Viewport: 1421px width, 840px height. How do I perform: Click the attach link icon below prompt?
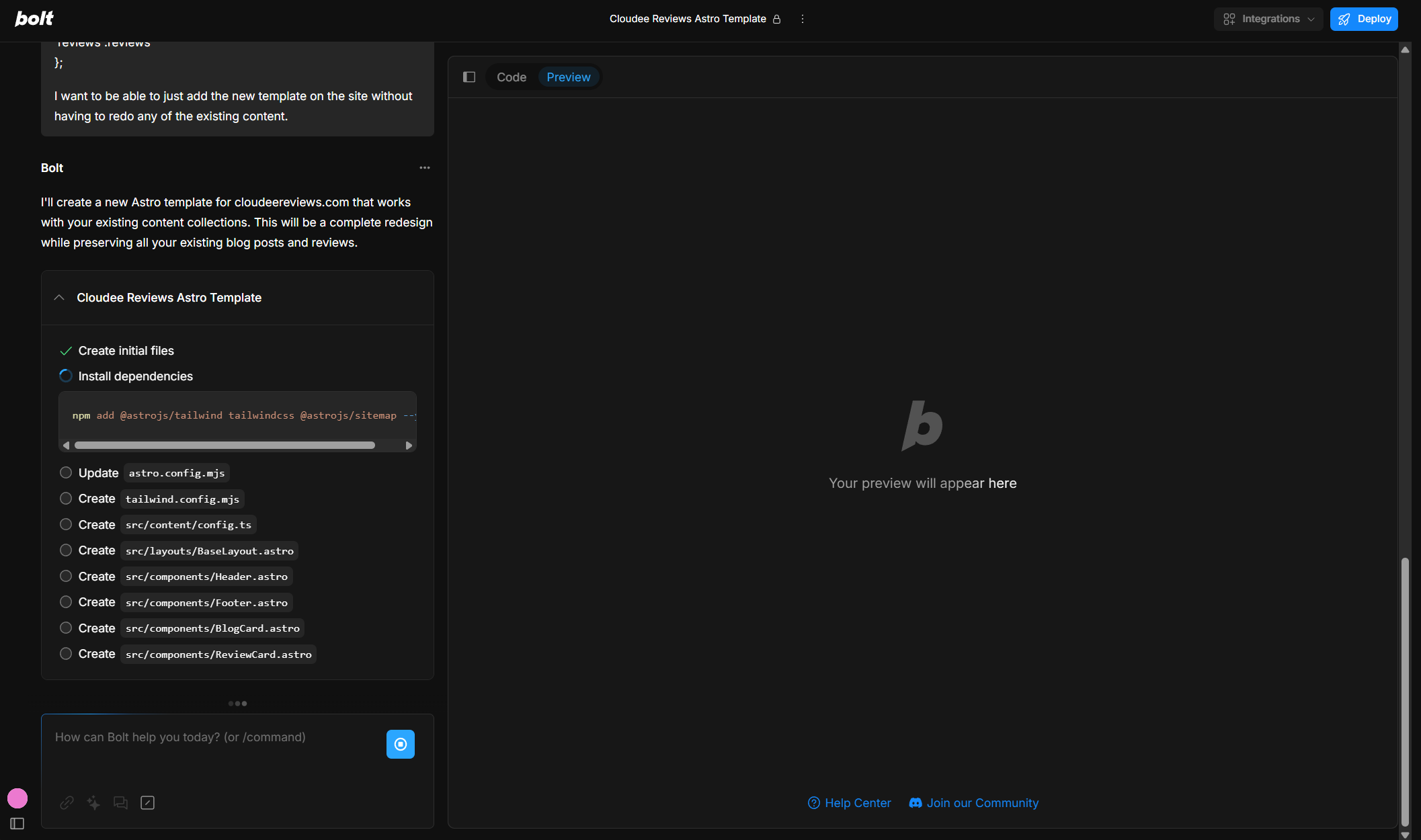[67, 802]
